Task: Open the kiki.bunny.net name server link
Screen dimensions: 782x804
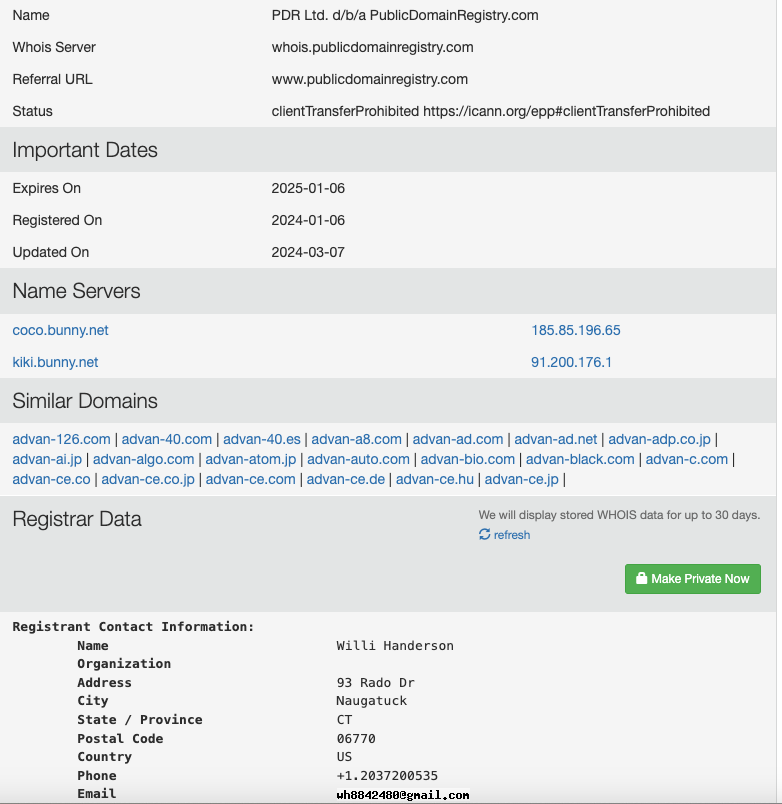Action: coord(55,362)
